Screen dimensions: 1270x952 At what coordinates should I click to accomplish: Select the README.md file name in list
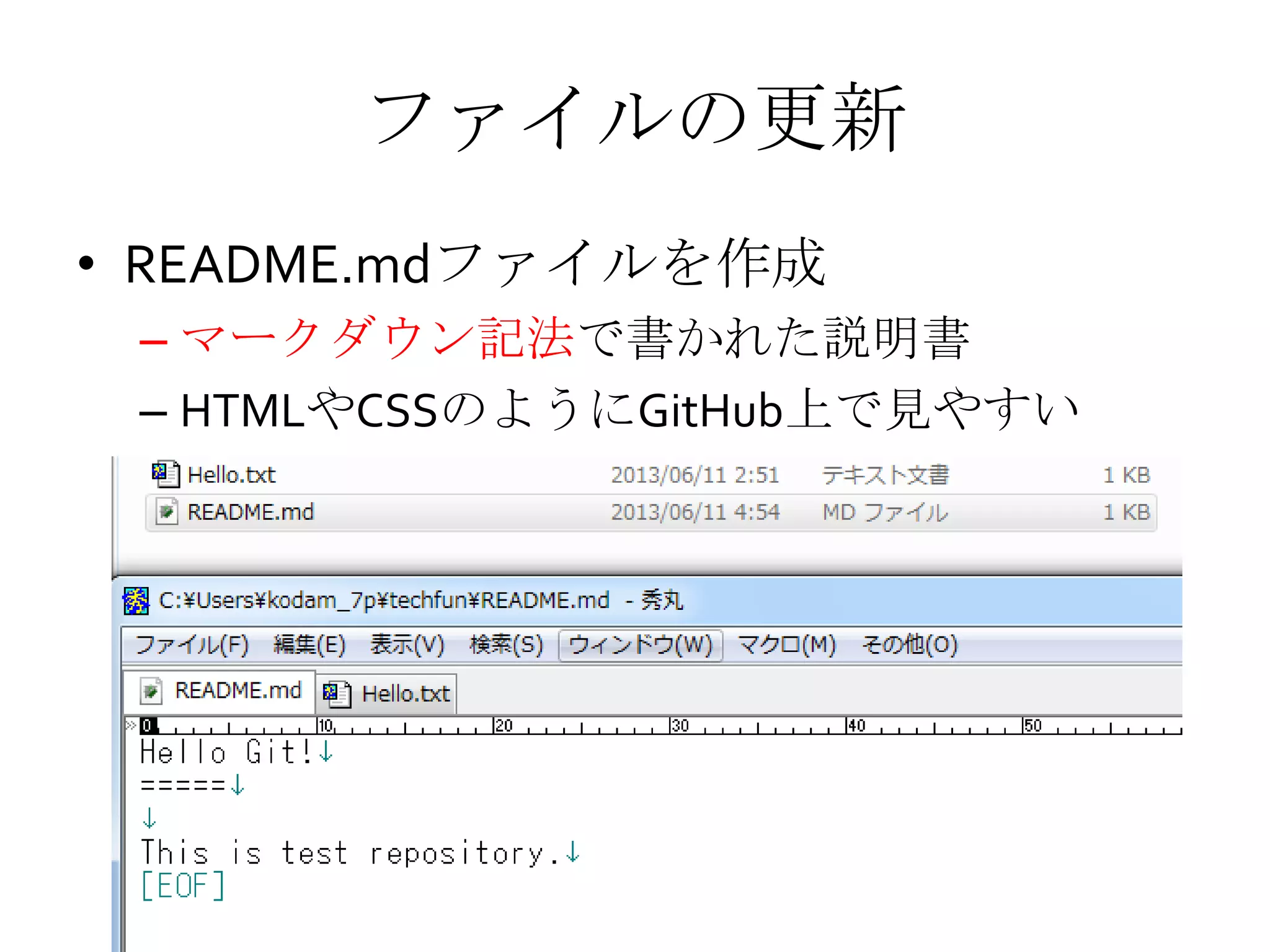pos(251,513)
